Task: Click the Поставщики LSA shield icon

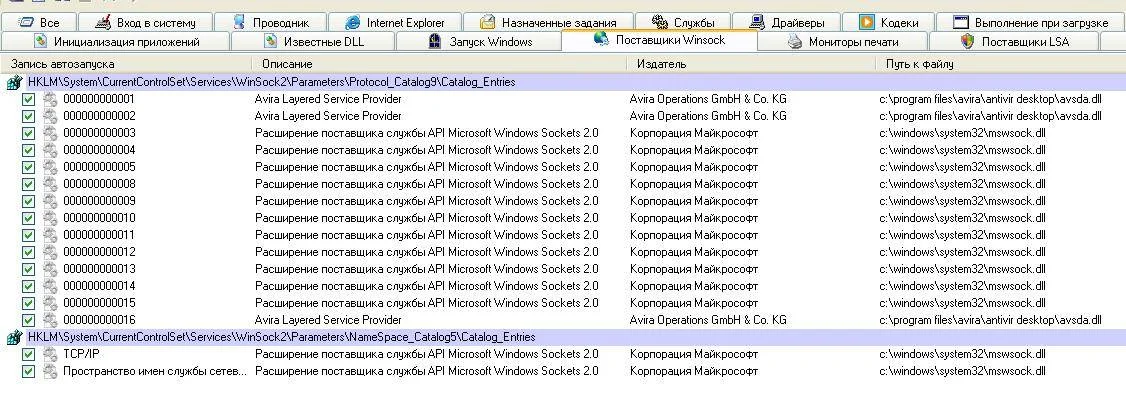Action: pos(967,41)
